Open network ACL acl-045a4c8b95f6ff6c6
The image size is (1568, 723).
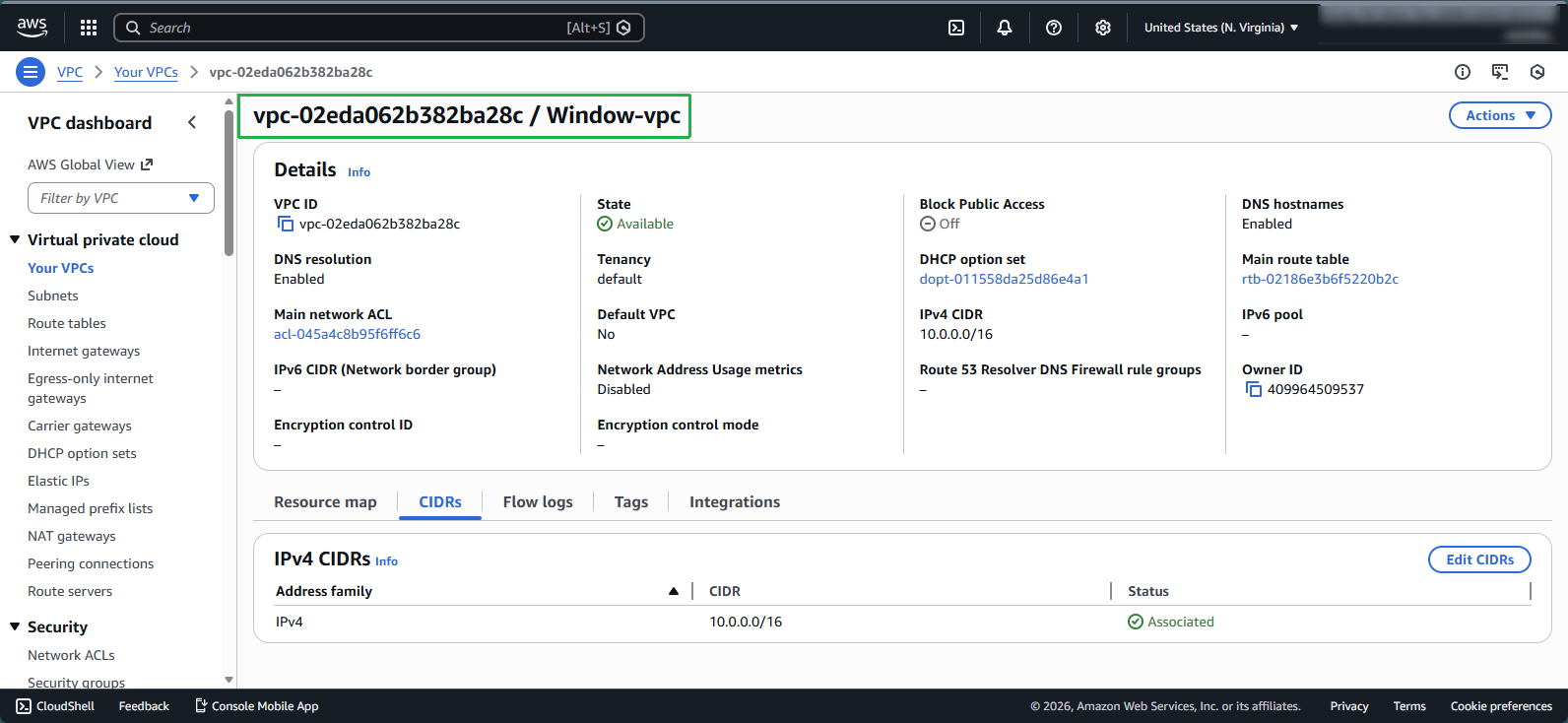coord(347,334)
